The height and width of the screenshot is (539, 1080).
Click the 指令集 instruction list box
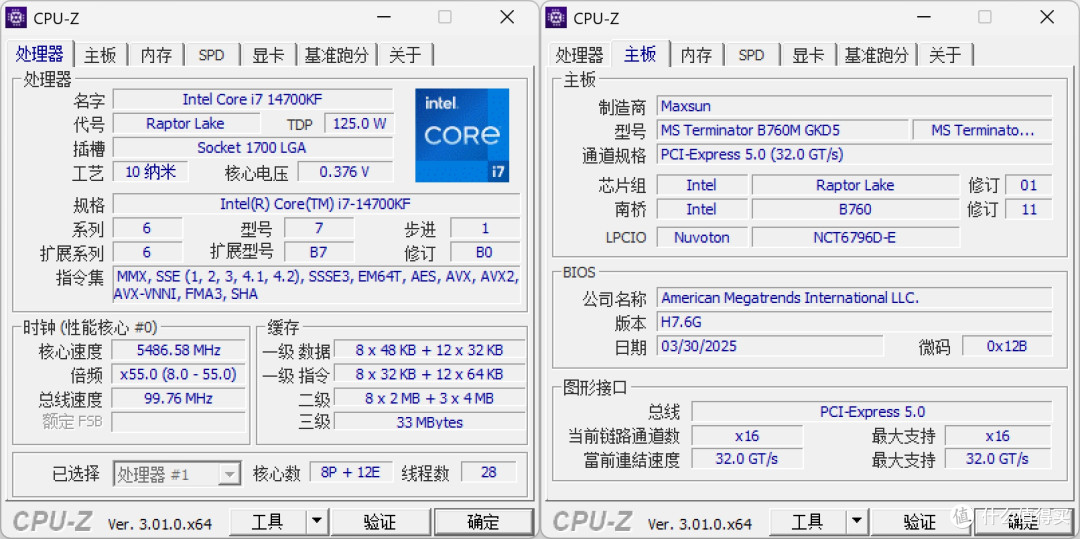pyautogui.click(x=316, y=285)
